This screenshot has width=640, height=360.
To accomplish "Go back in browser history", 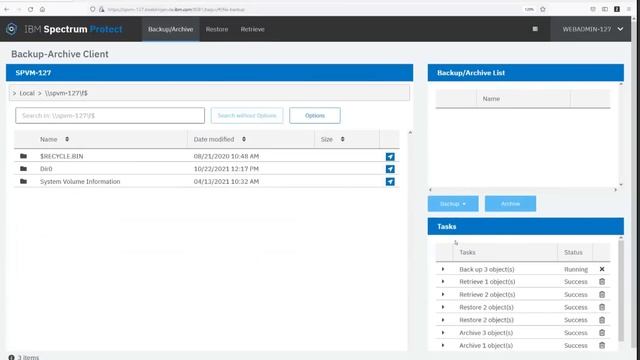I will [7, 9].
